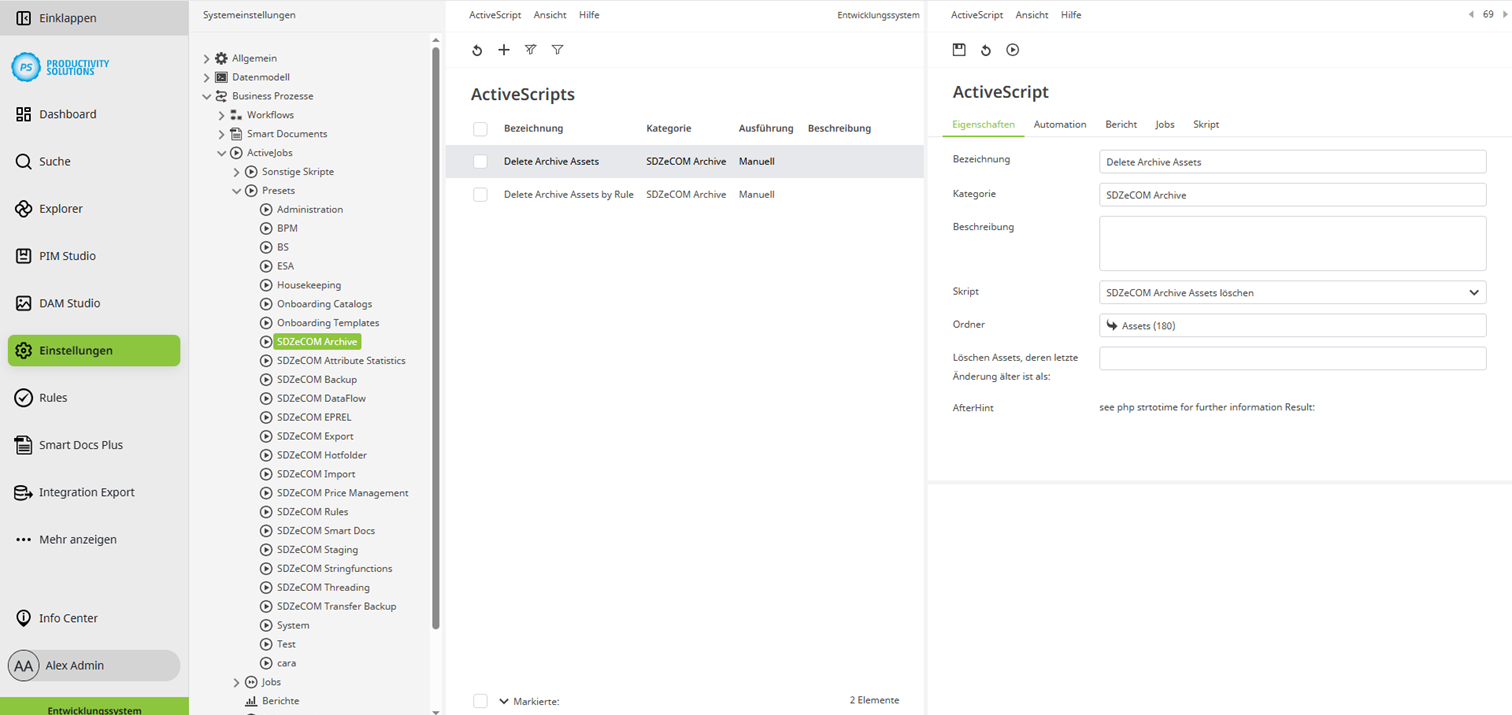Check the Delete Archive Assets row checkbox
The width and height of the screenshot is (1512, 715).
pyautogui.click(x=480, y=162)
